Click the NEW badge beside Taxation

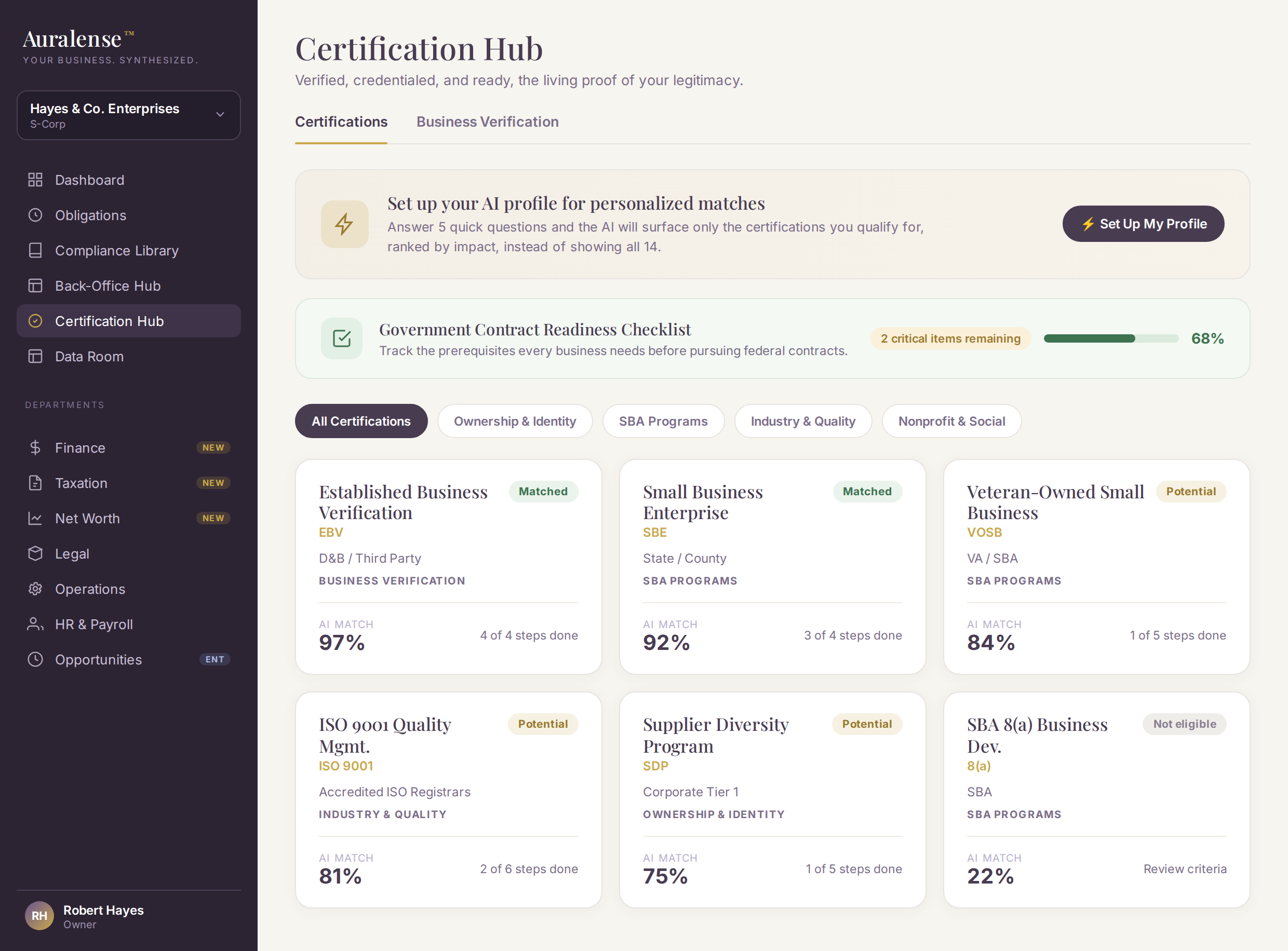pyautogui.click(x=213, y=483)
